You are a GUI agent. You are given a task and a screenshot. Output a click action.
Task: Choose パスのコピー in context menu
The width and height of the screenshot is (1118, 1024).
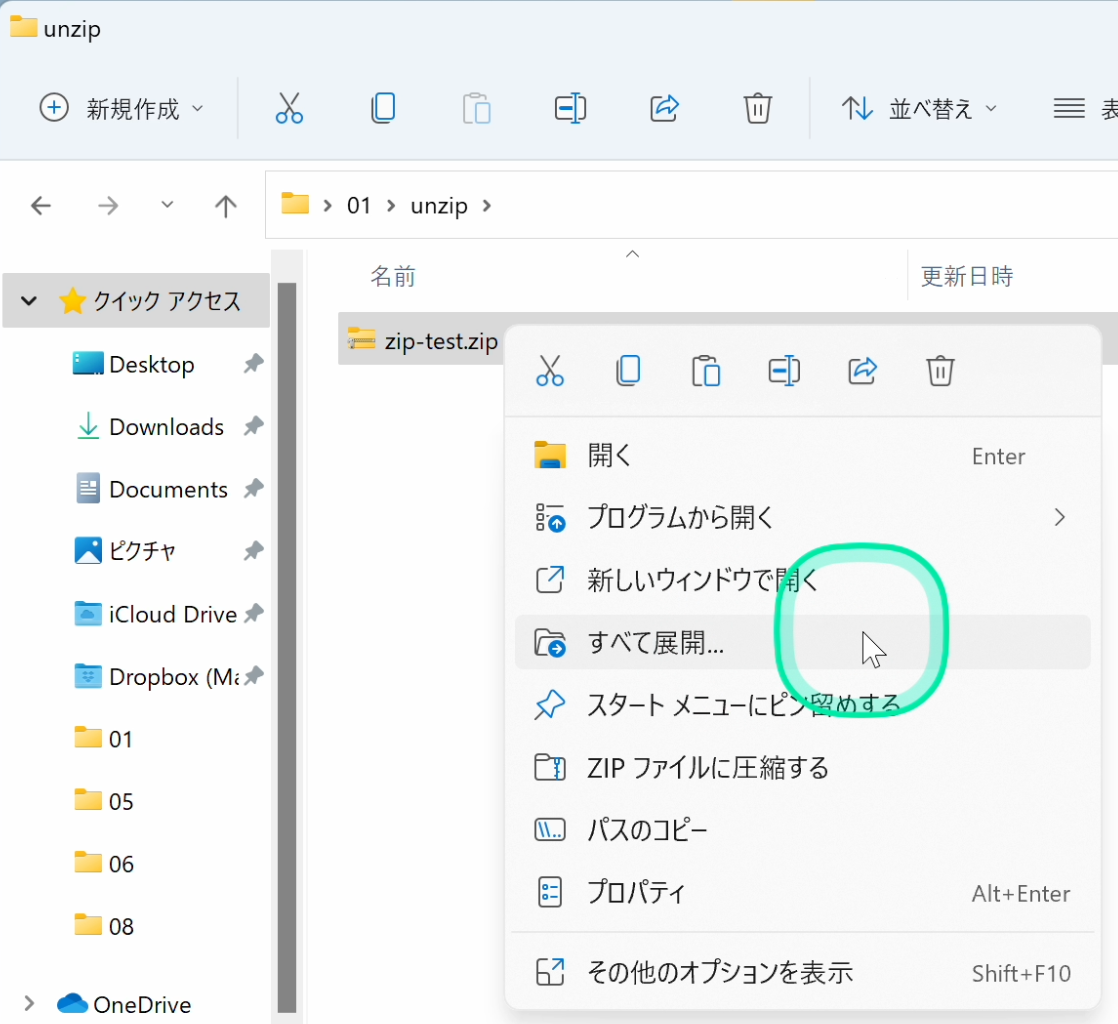point(803,829)
